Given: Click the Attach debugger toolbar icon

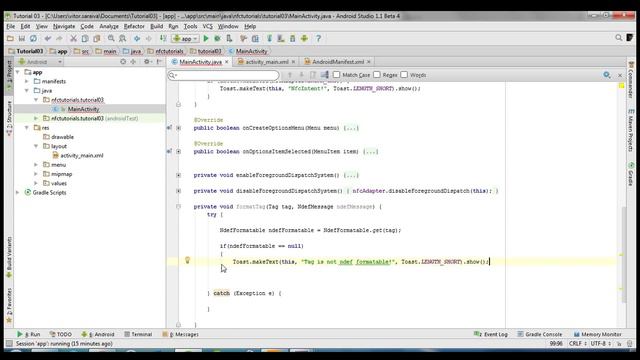Looking at the screenshot, I should click(x=229, y=38).
